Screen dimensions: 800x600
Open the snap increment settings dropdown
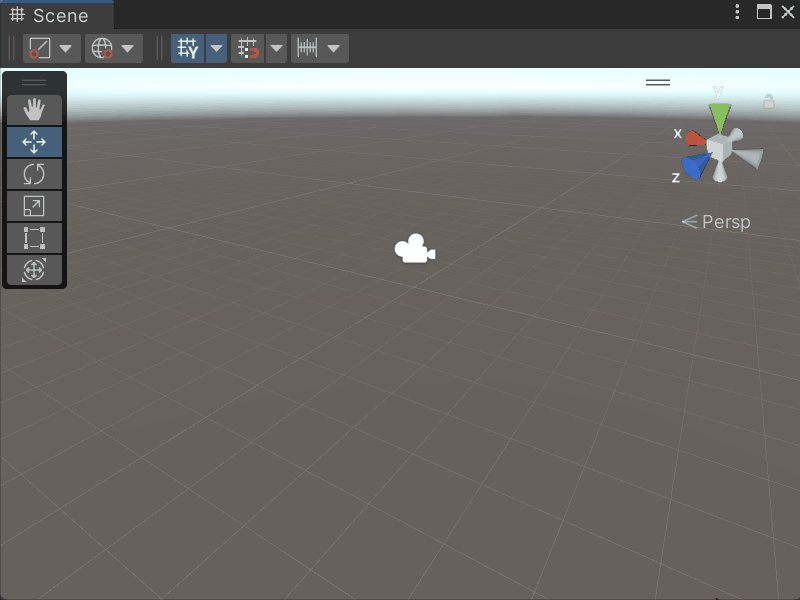(x=334, y=48)
